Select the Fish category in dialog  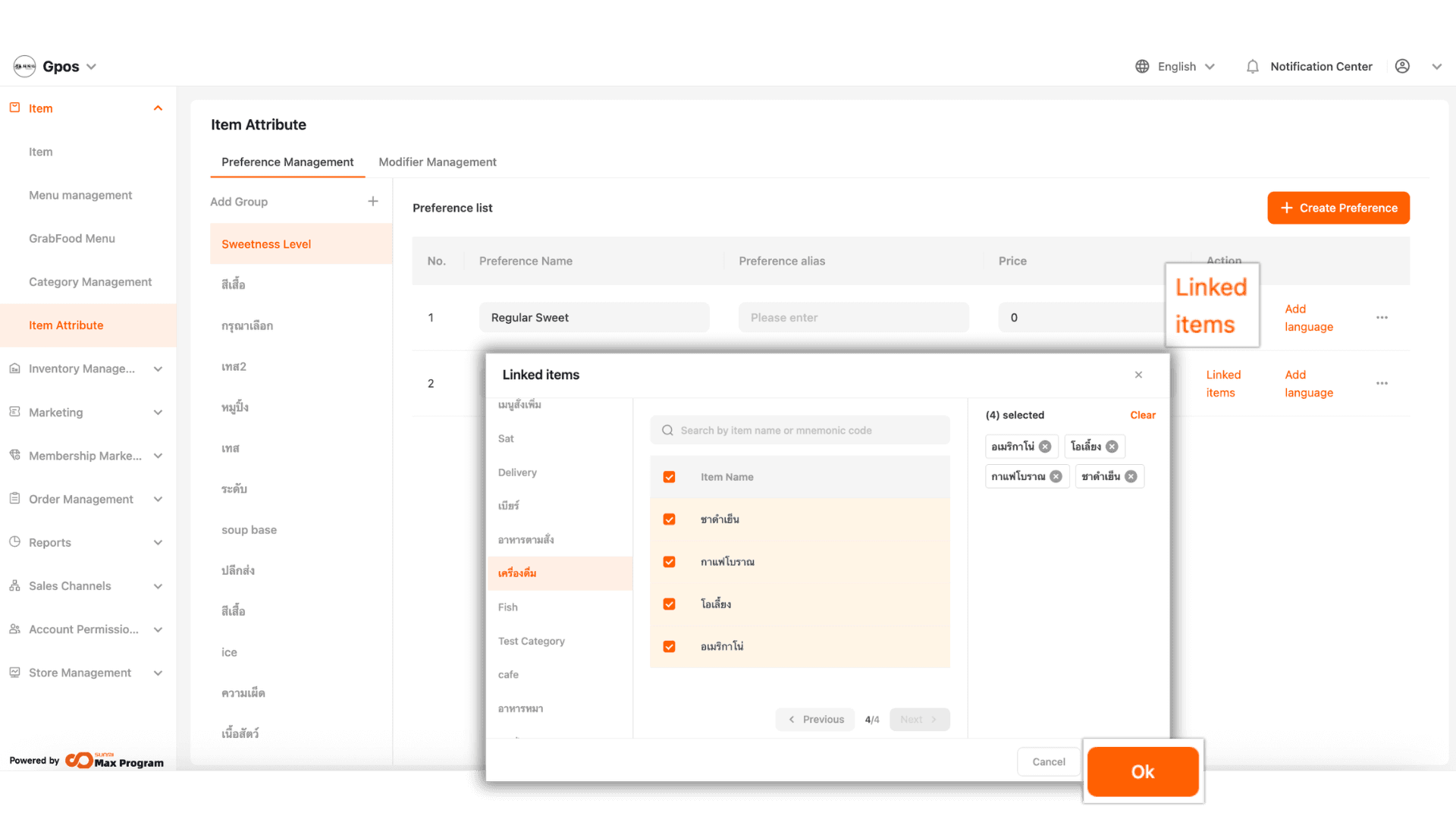508,607
